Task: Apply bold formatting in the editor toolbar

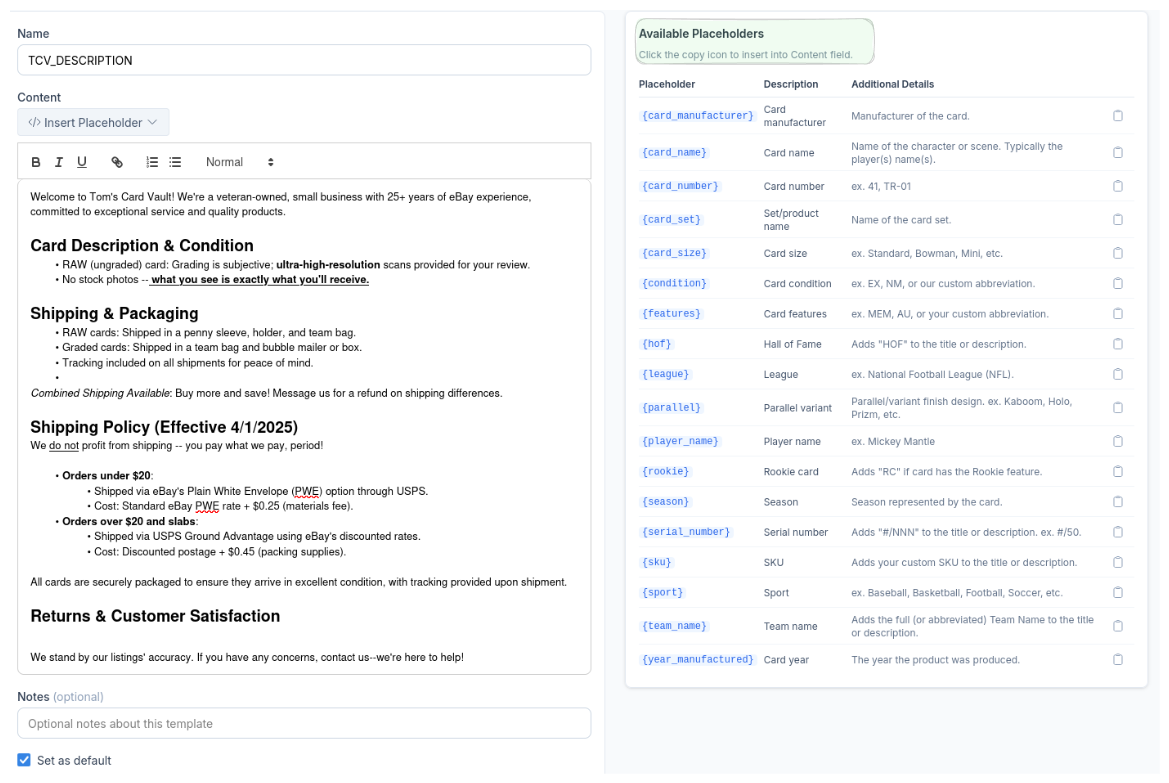Action: click(35, 161)
